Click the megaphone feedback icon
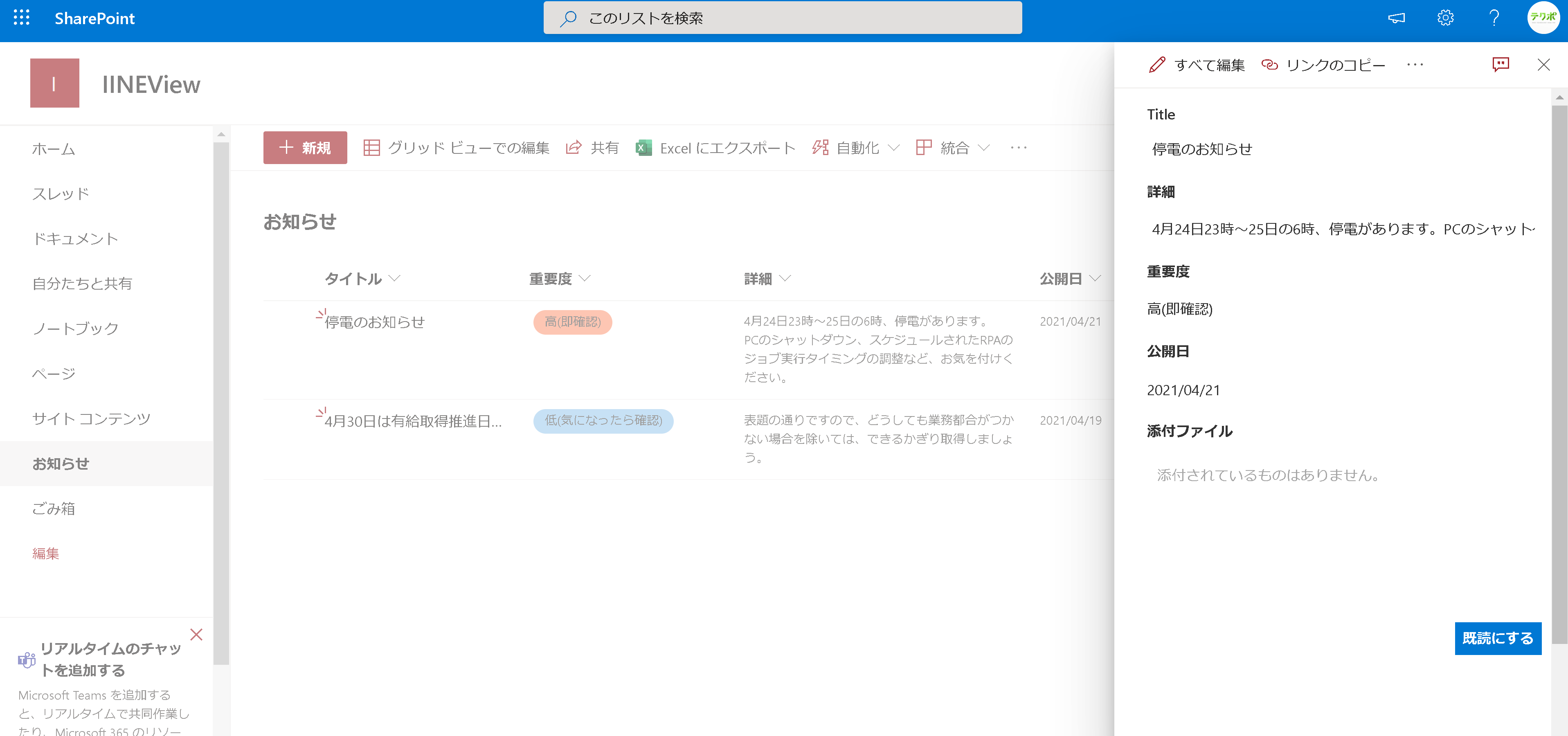The image size is (1568, 736). (x=1396, y=18)
